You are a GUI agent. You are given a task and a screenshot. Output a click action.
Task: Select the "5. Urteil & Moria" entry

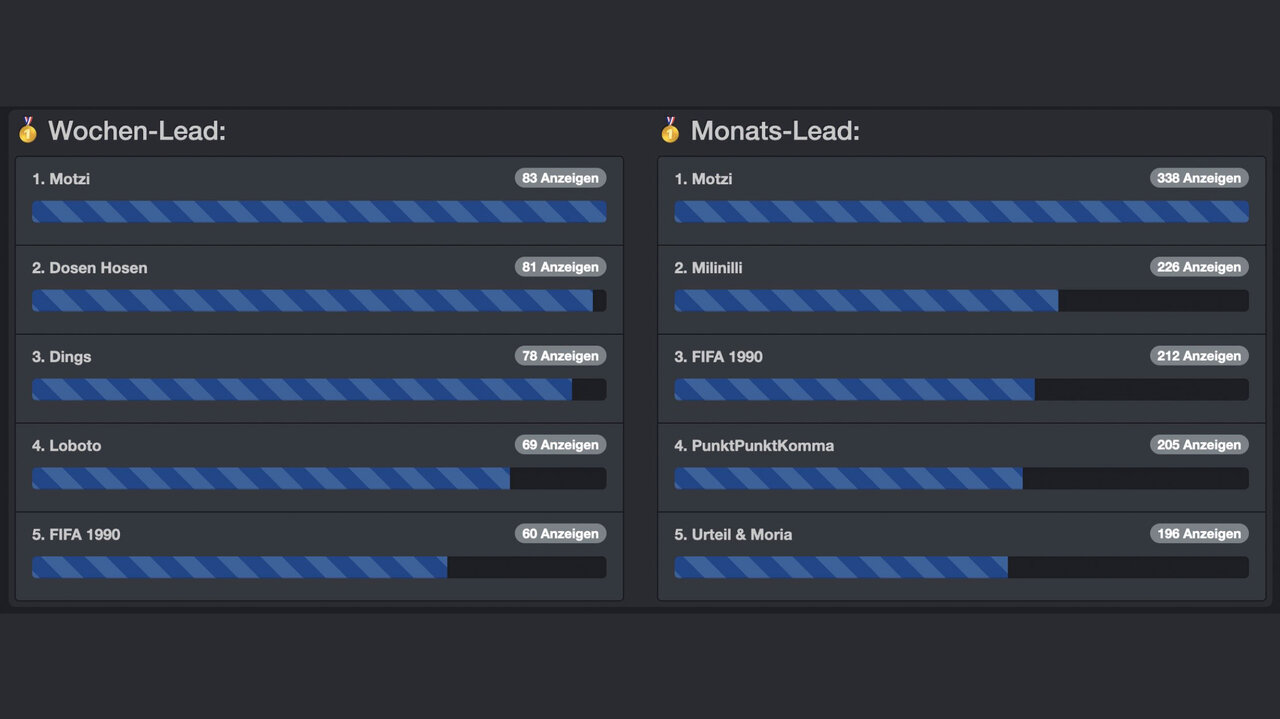point(961,556)
